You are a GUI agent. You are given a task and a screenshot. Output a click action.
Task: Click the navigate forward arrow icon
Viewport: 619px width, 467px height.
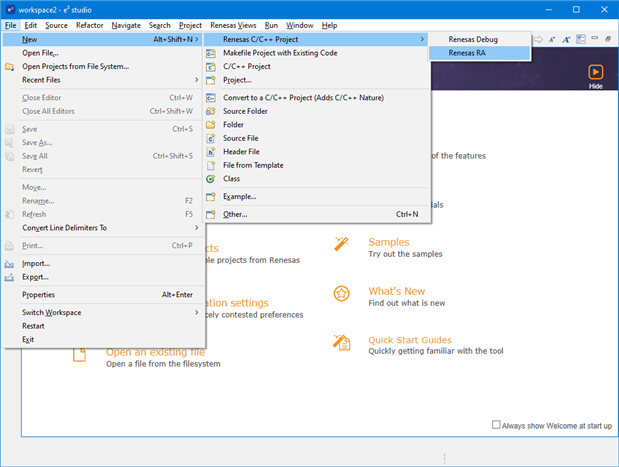click(538, 39)
